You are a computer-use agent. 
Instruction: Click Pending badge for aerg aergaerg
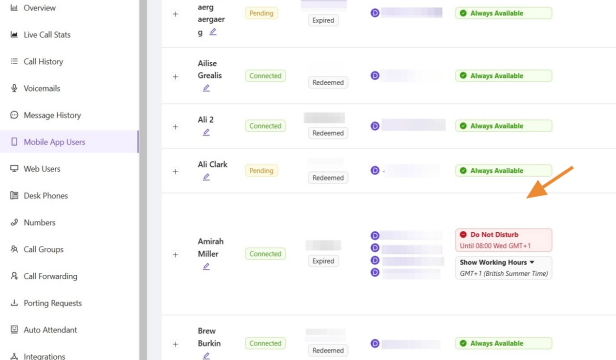261,13
